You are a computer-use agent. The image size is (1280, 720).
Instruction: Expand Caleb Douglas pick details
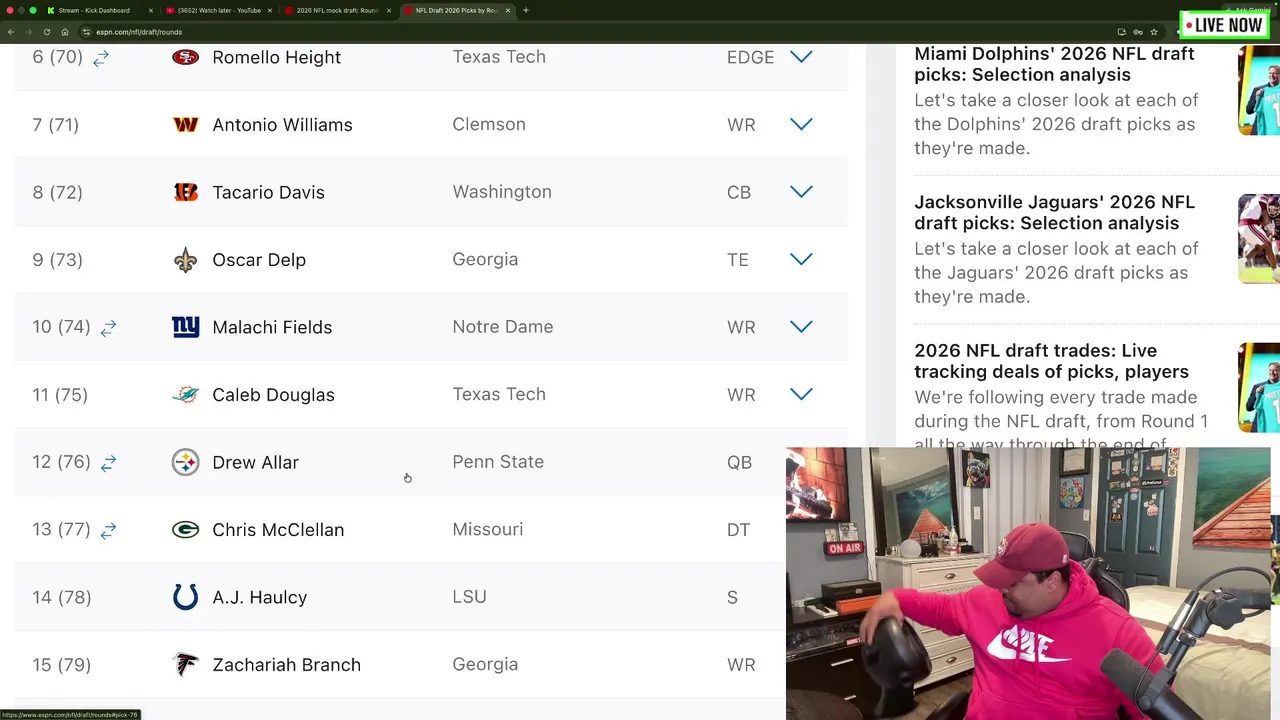click(801, 394)
